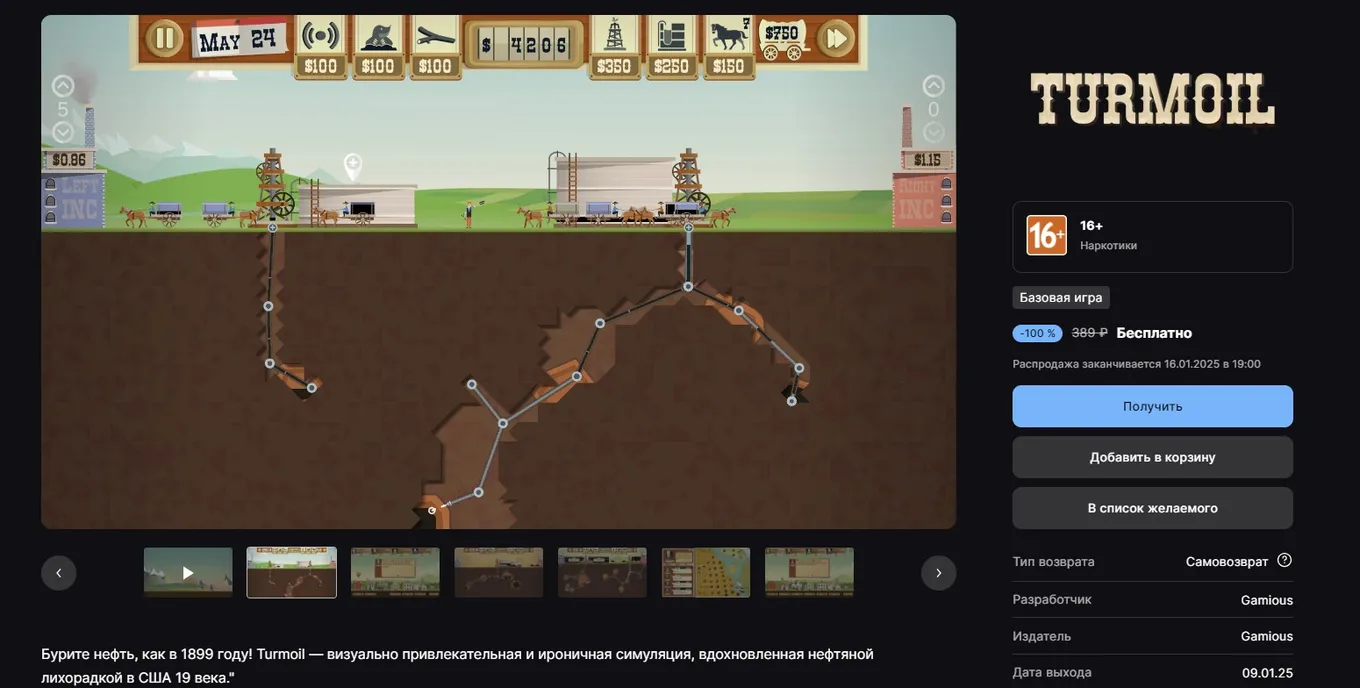
Task: Click the left factory up arrow
Action: pyautogui.click(x=63, y=86)
